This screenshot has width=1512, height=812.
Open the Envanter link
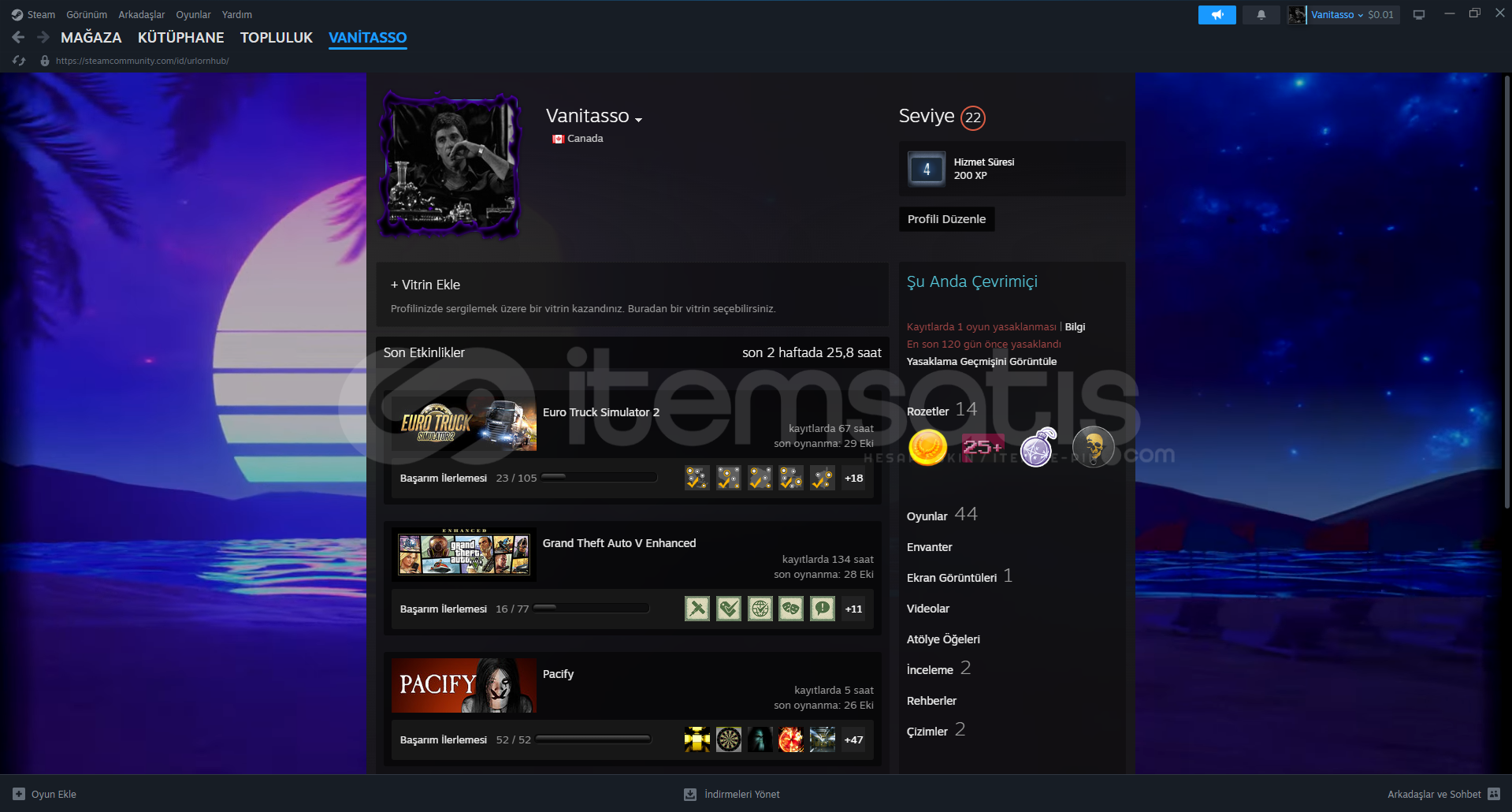coord(930,547)
